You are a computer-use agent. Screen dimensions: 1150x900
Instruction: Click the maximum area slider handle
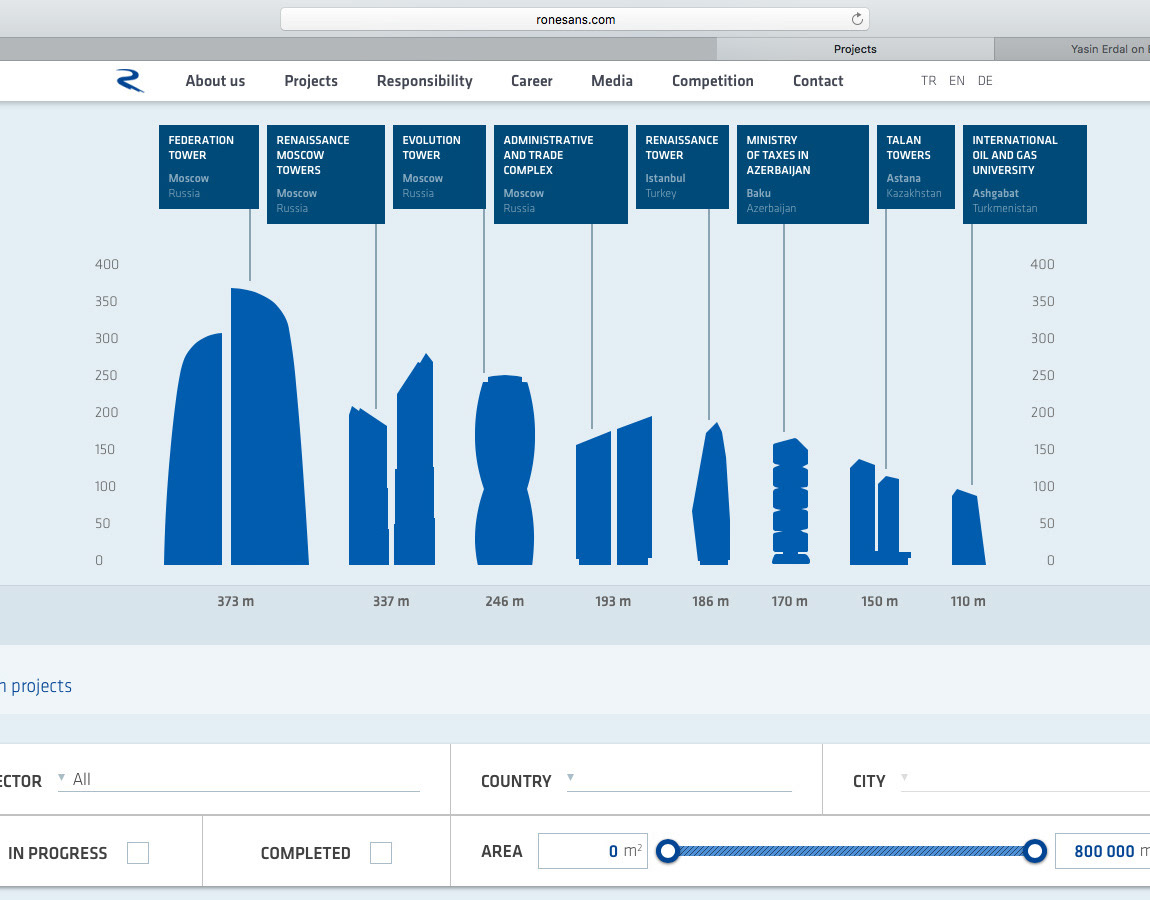point(1035,851)
